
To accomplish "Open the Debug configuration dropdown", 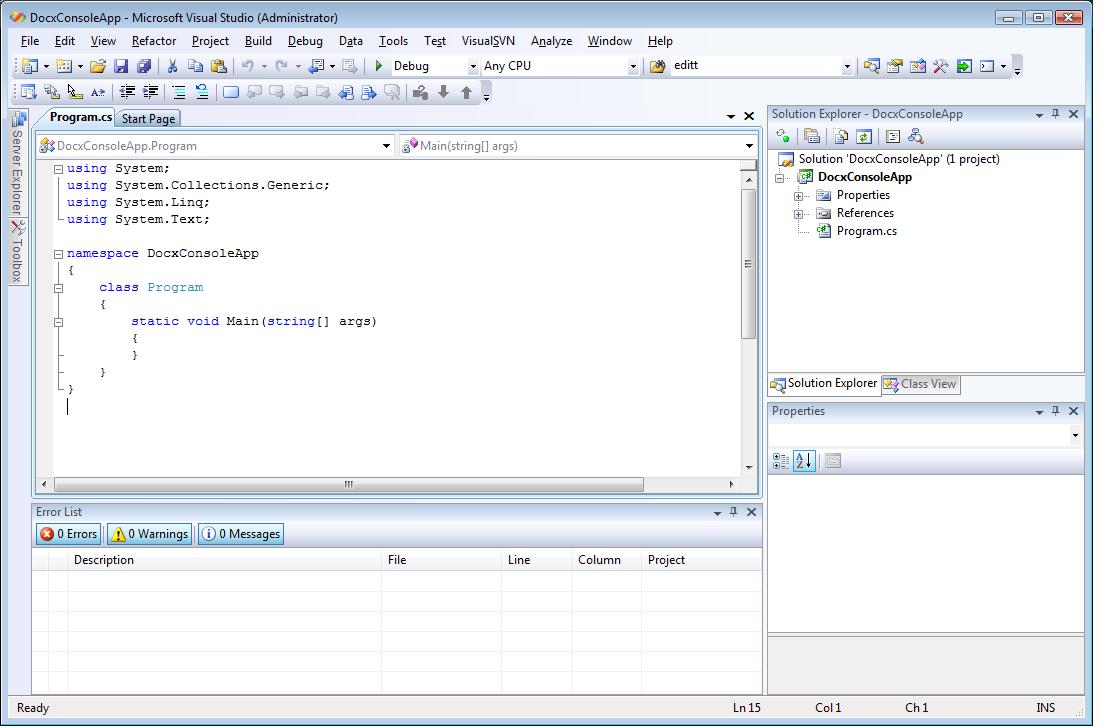I will click(473, 66).
